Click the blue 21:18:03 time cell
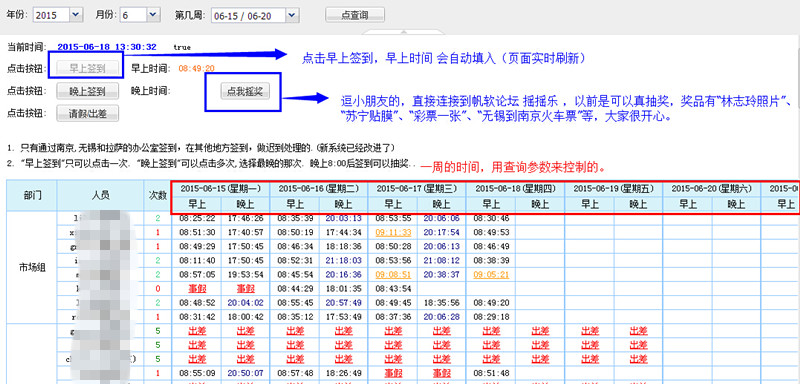Viewport: 800px width, 384px height. [343, 260]
